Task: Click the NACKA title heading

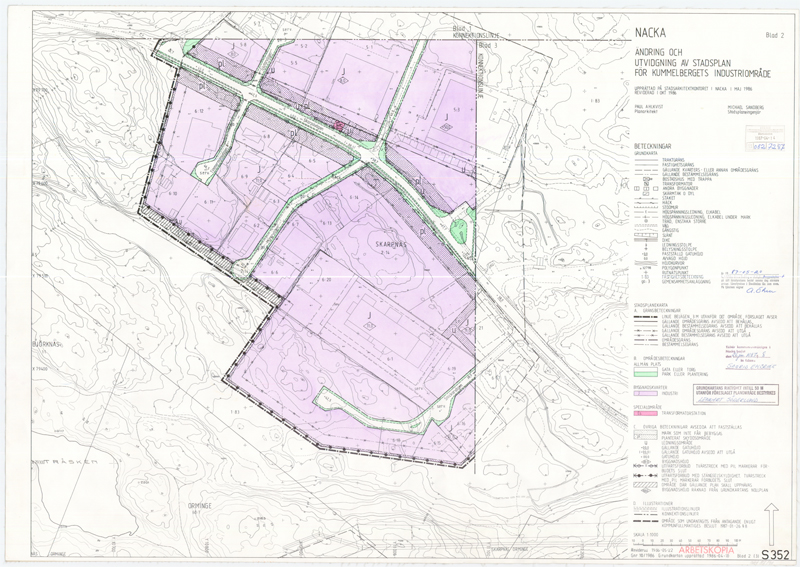Action: [x=651, y=30]
